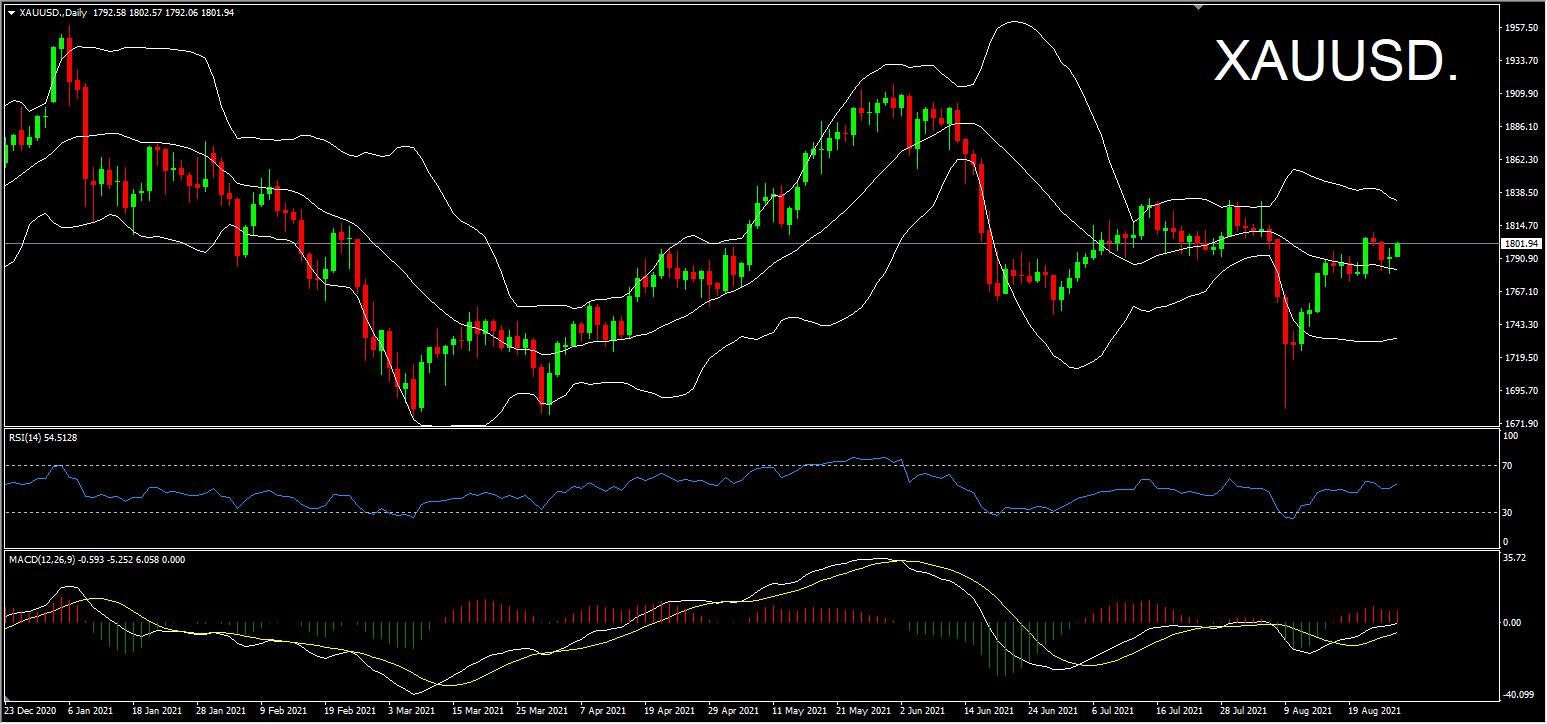The height and width of the screenshot is (724, 1547).
Task: Click the 19 Aug 2021 date label
Action: [1373, 711]
